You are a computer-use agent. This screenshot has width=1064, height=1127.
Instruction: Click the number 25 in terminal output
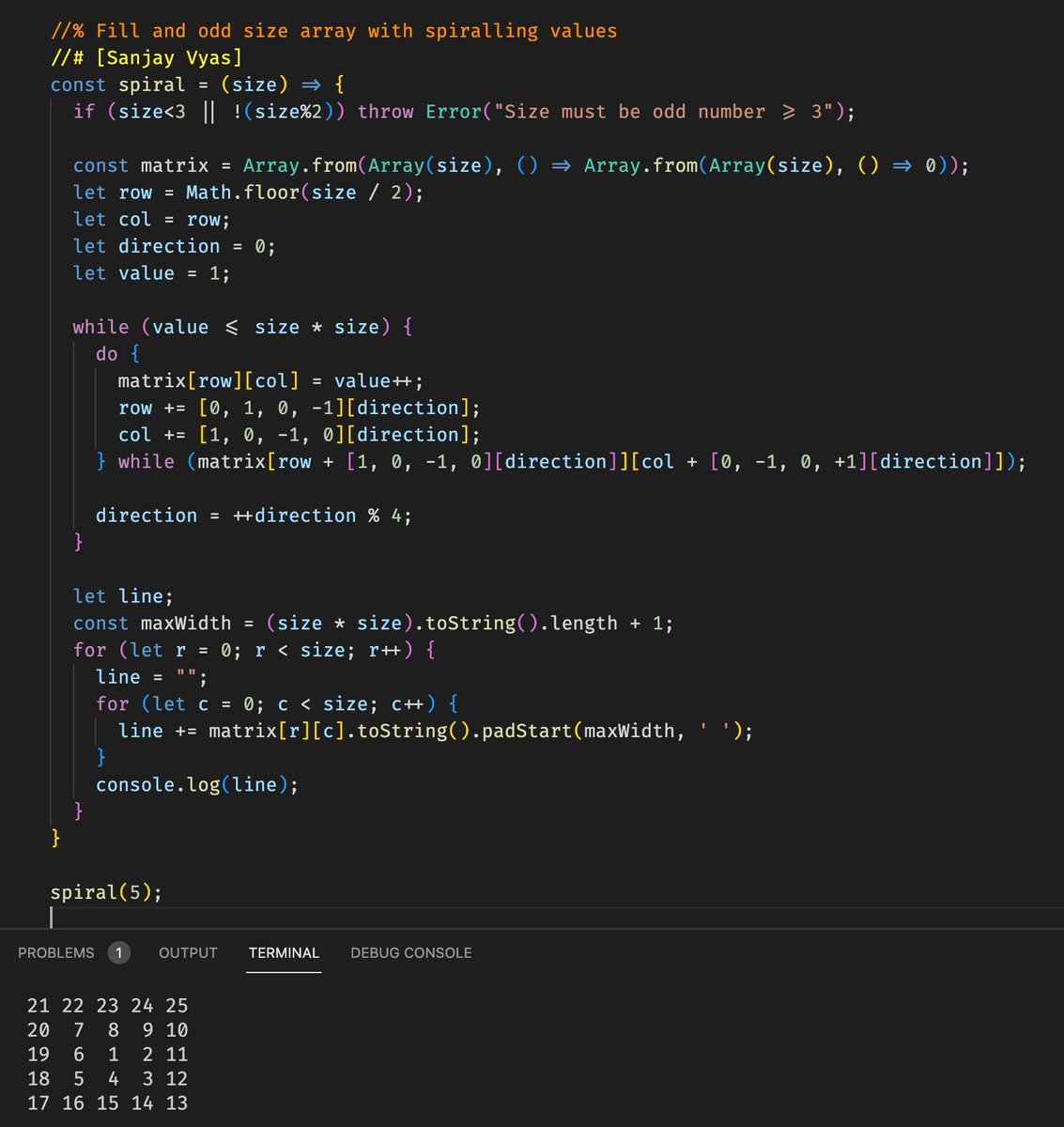click(177, 1005)
